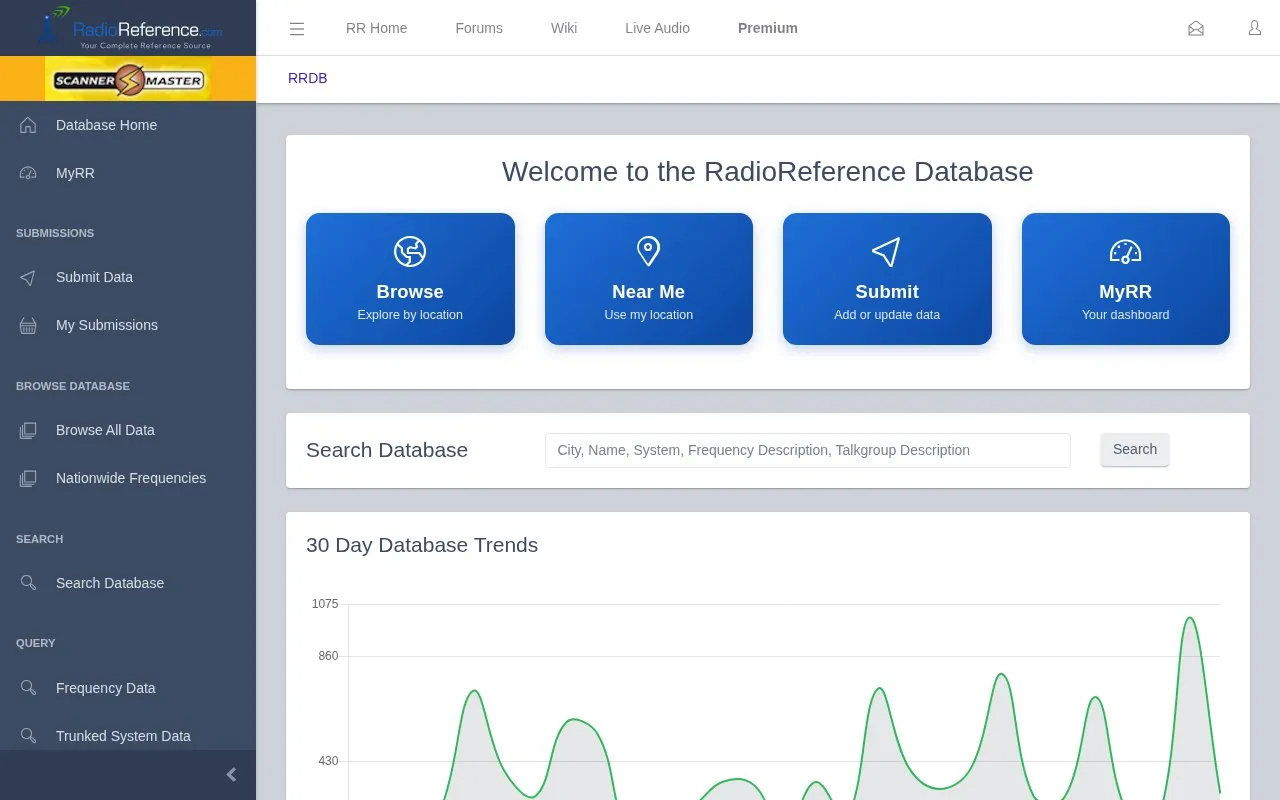Click the Nationwide Frequencies stack icon
Viewport: 1280px width, 800px height.
pyautogui.click(x=28, y=478)
